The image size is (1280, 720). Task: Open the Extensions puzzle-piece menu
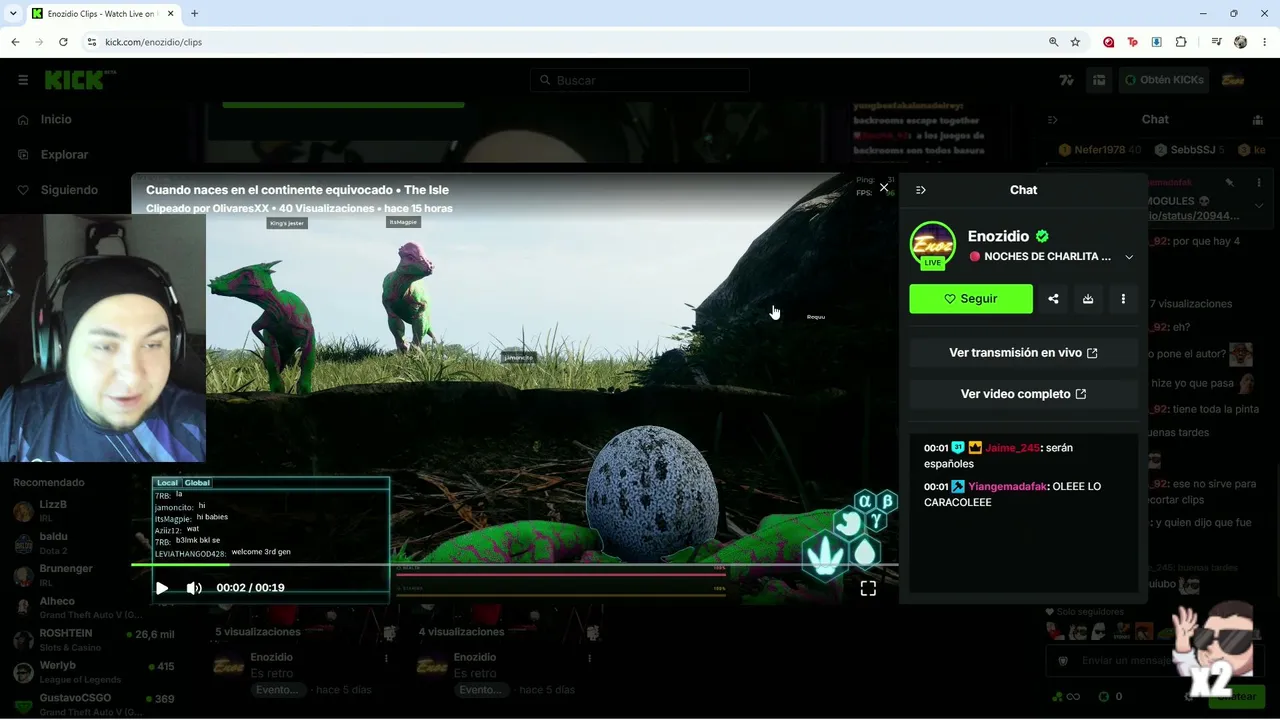coord(1181,42)
